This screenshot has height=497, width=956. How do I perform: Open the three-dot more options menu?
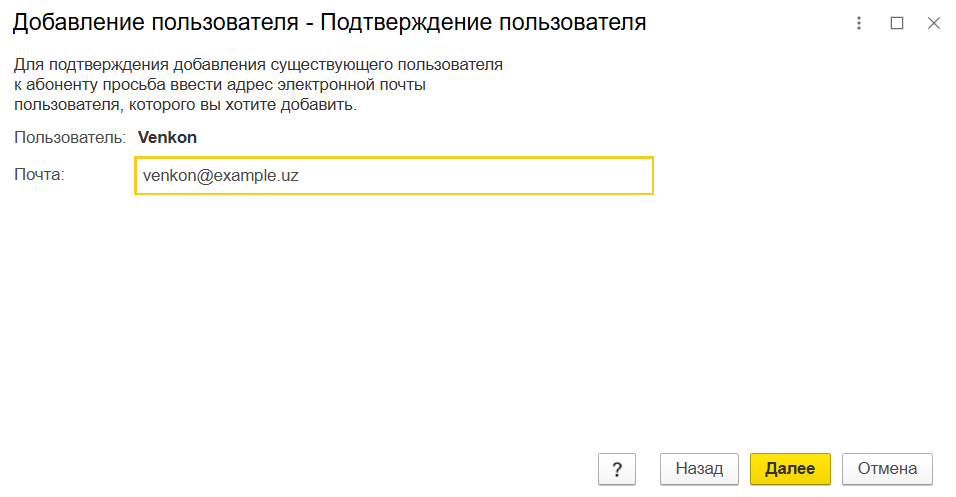[x=859, y=23]
